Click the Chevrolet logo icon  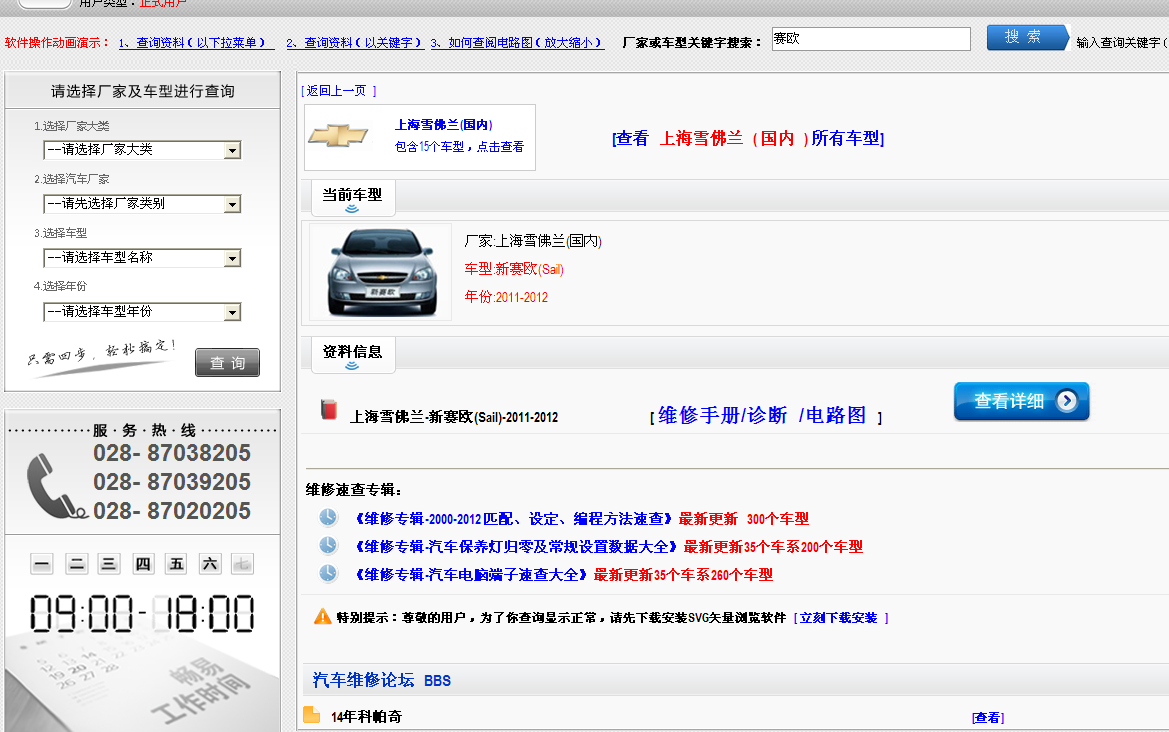[x=338, y=136]
